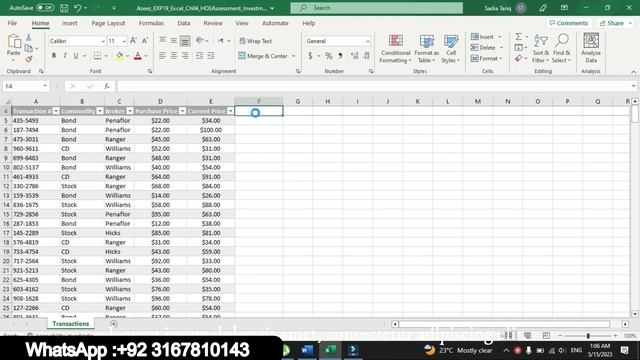Open Find & Select menu

[562, 49]
